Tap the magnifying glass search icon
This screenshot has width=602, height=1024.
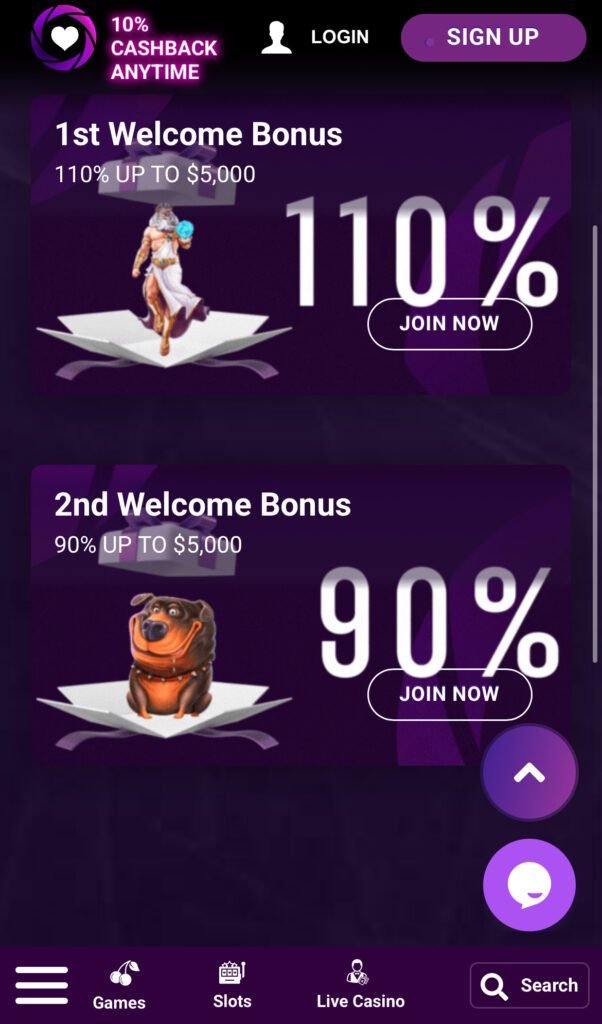[494, 986]
